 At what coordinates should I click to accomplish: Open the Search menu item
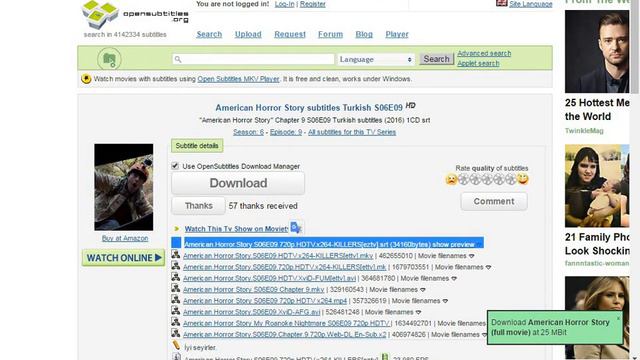(x=209, y=34)
